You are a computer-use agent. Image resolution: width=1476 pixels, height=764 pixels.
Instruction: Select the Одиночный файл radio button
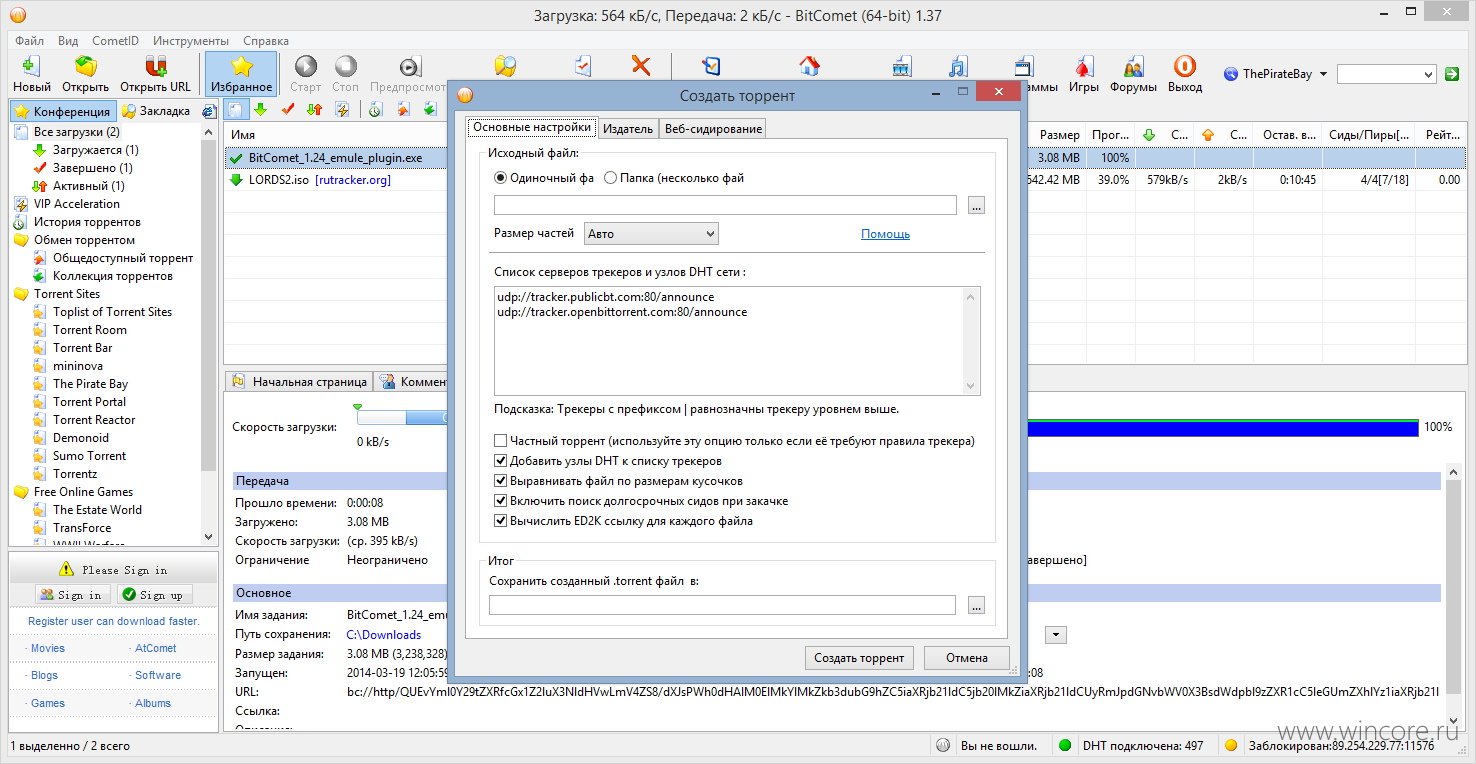pos(501,178)
